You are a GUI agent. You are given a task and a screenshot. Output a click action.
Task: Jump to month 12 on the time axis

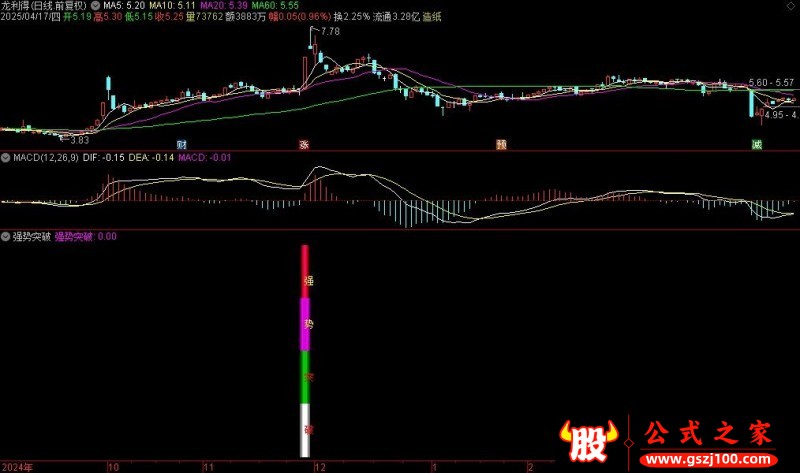point(320,467)
